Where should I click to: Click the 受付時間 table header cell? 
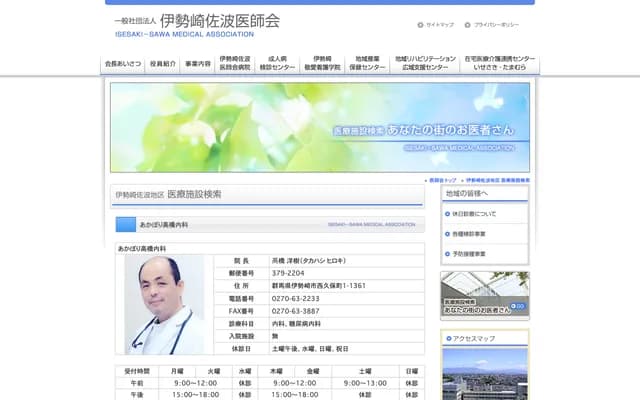point(137,371)
